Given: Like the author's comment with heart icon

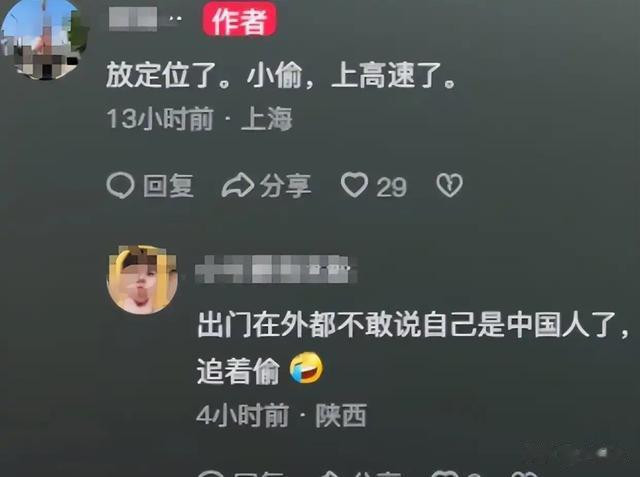Looking at the screenshot, I should coord(354,185).
